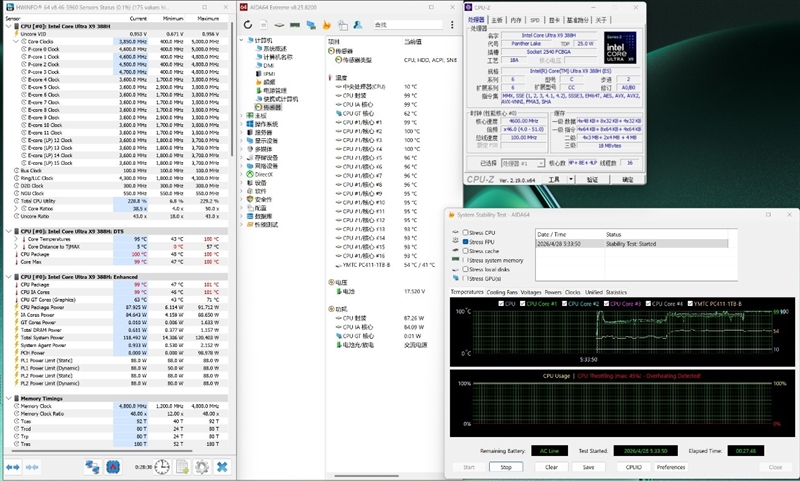The image size is (800, 481).
Task: Expand the Operating System node in AIDA64 tree
Action: pos(242,124)
